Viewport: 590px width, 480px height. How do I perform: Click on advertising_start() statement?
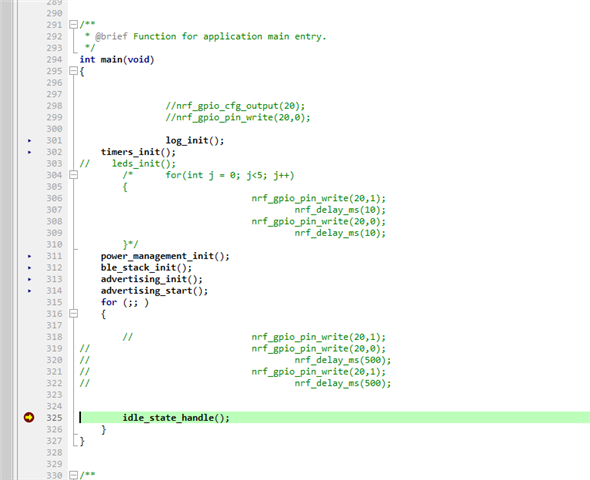click(154, 291)
